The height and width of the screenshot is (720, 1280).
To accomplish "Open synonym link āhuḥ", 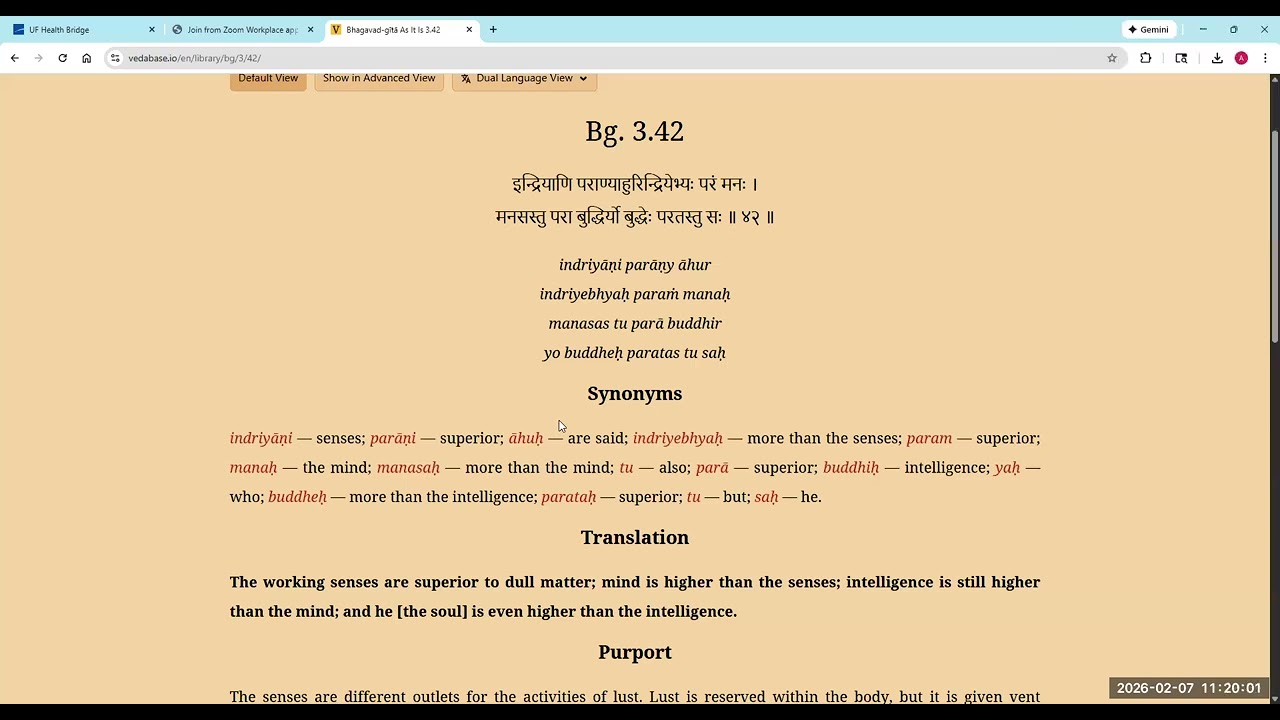I will click(x=526, y=438).
